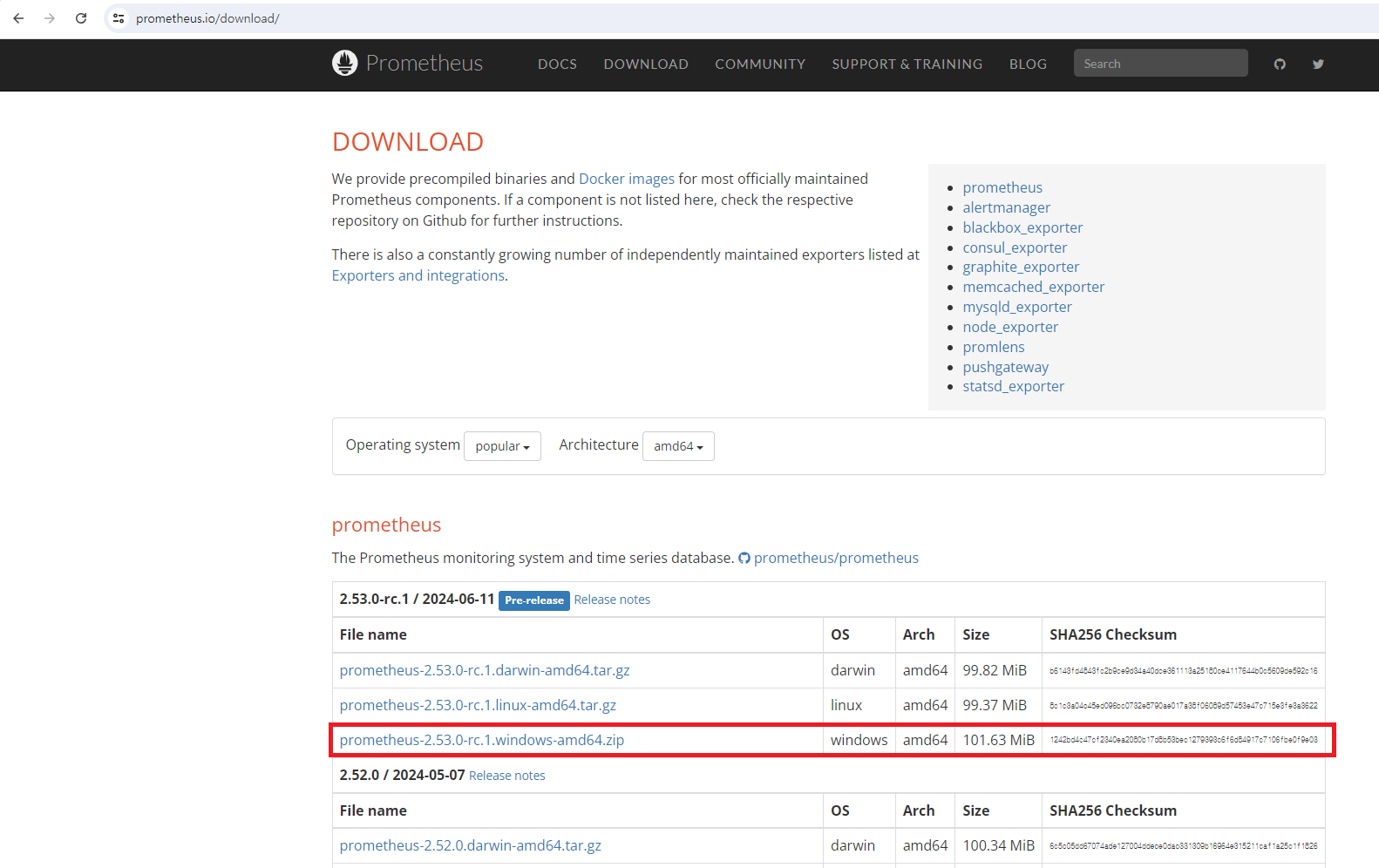Click the Prometheus brand name

[425, 63]
